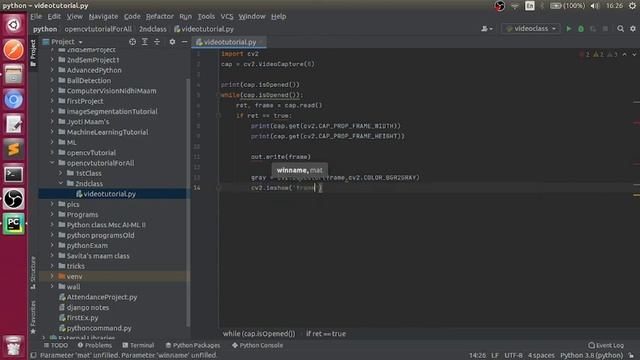640x360 pixels.
Task: Collapse all in Project panel
Action: [157, 42]
